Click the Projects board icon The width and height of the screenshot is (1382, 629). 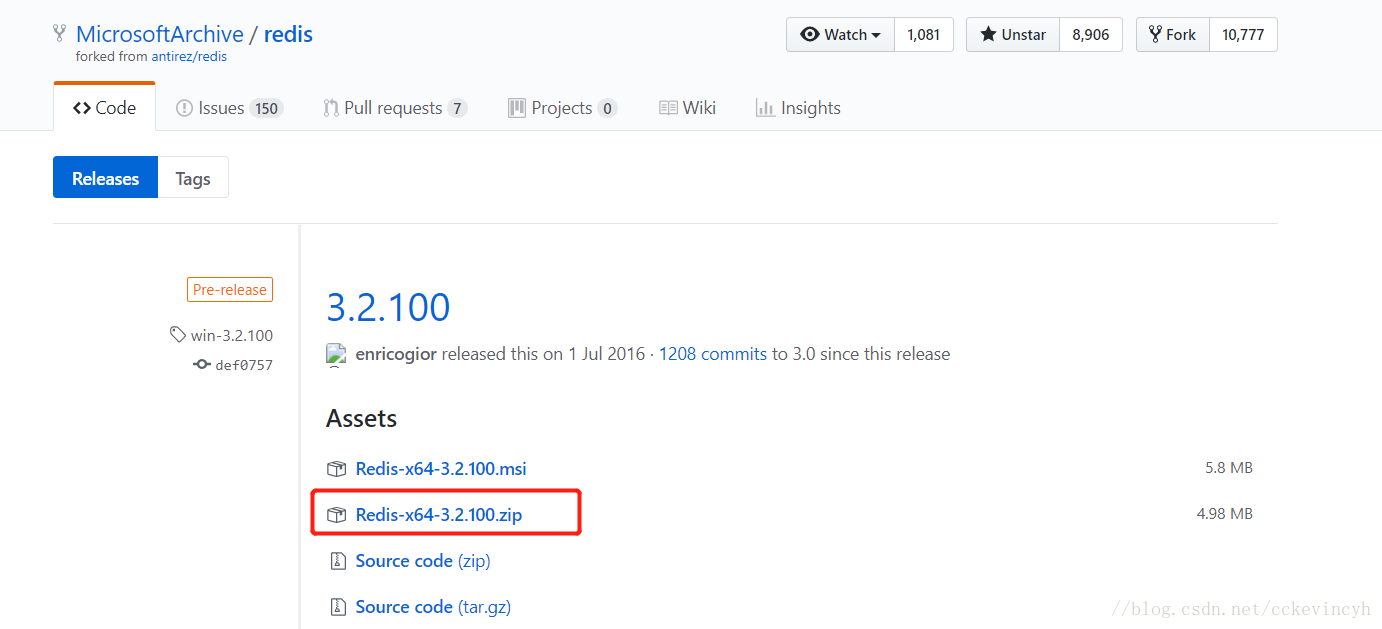pos(517,108)
